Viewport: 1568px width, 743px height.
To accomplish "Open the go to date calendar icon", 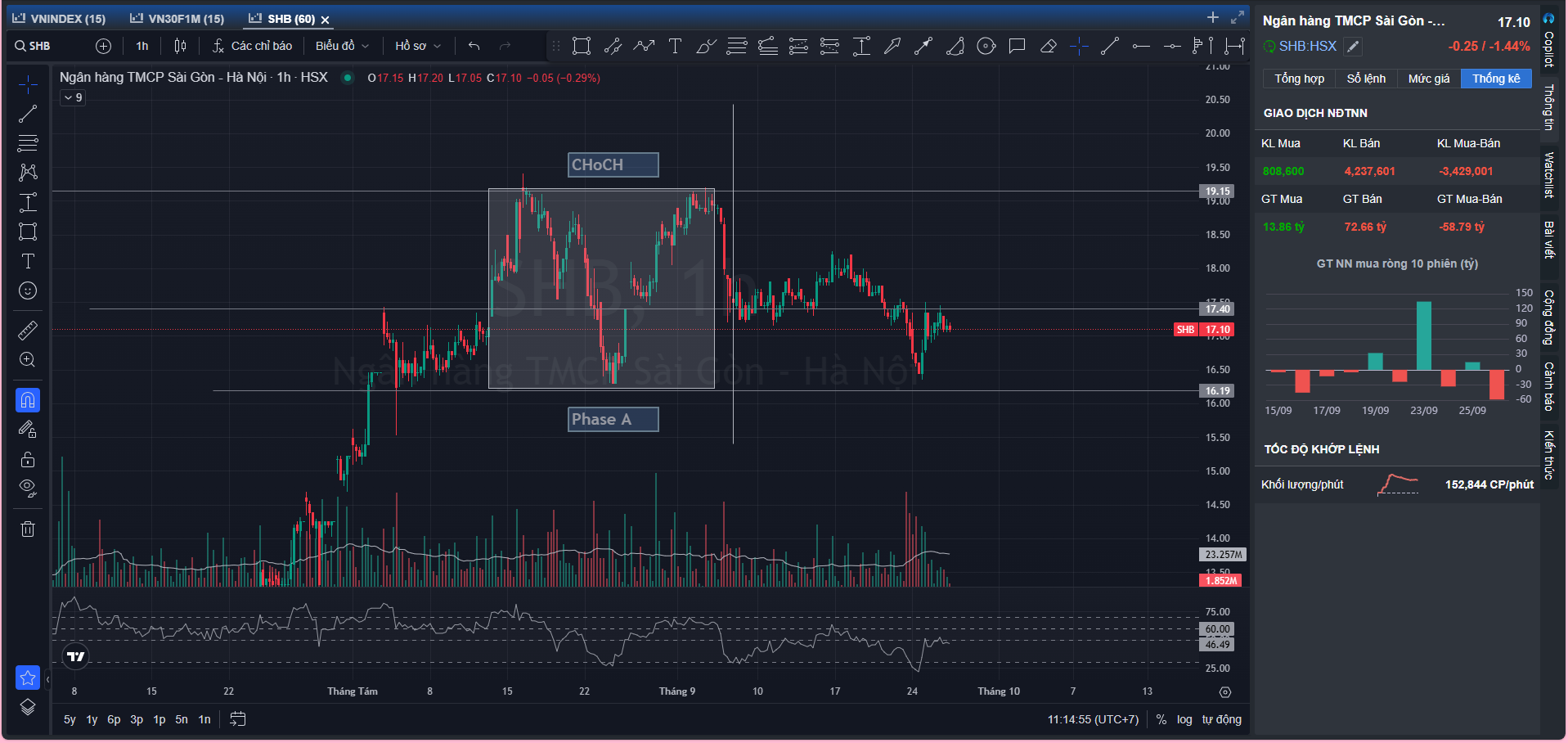I will tap(238, 718).
